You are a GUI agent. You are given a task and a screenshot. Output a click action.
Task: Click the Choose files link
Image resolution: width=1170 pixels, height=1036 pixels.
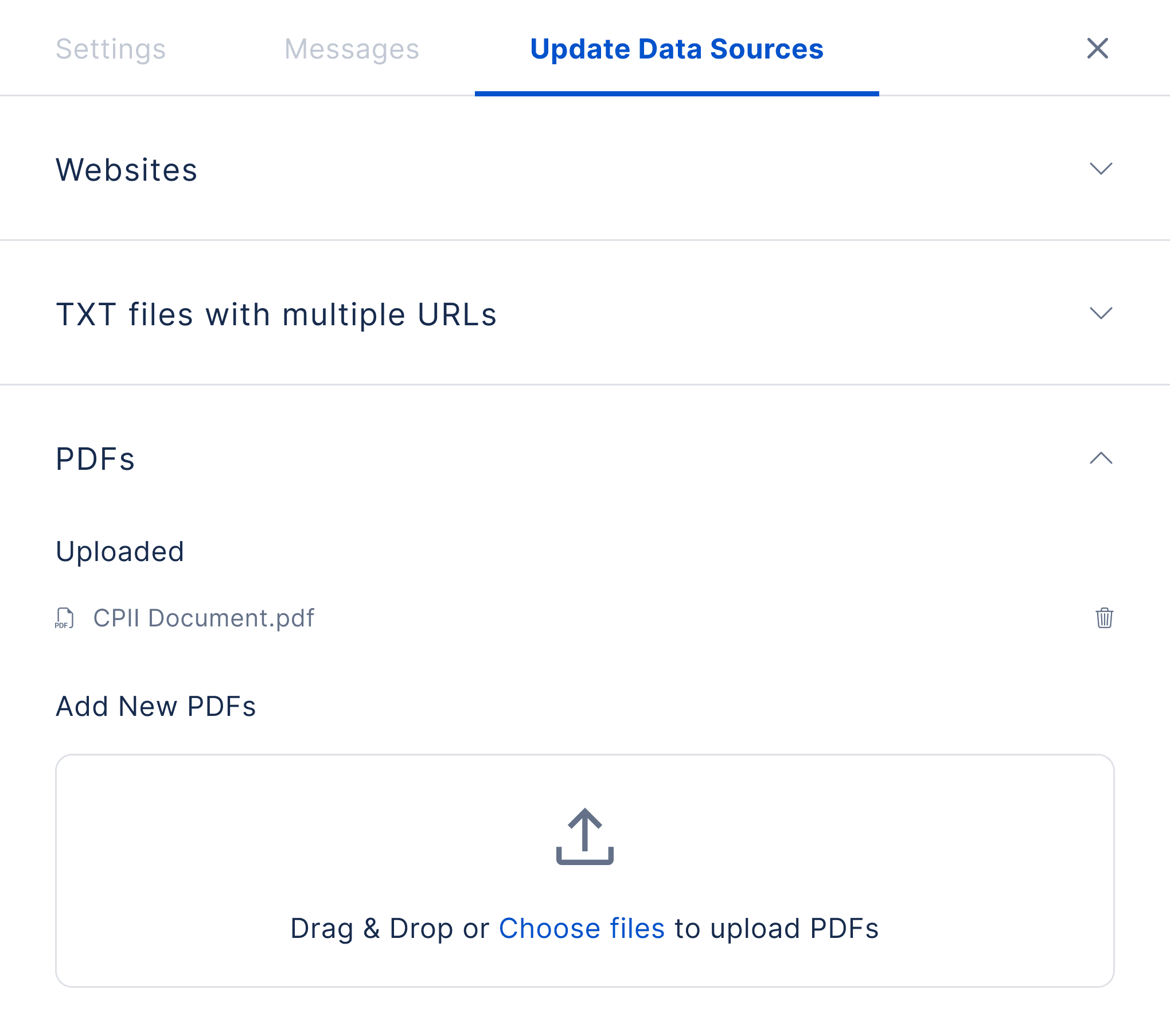pyautogui.click(x=582, y=928)
